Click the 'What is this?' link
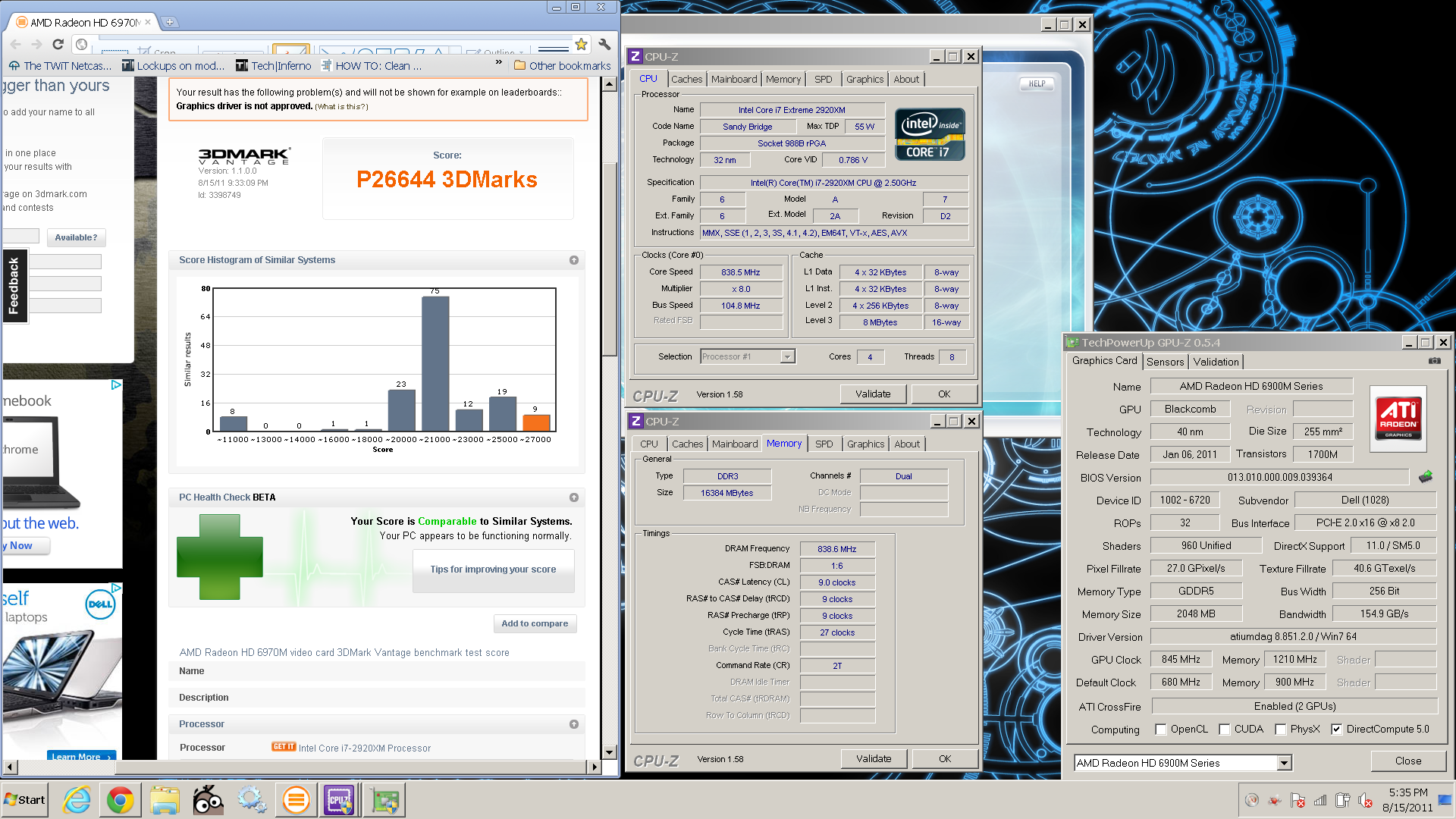 341,107
